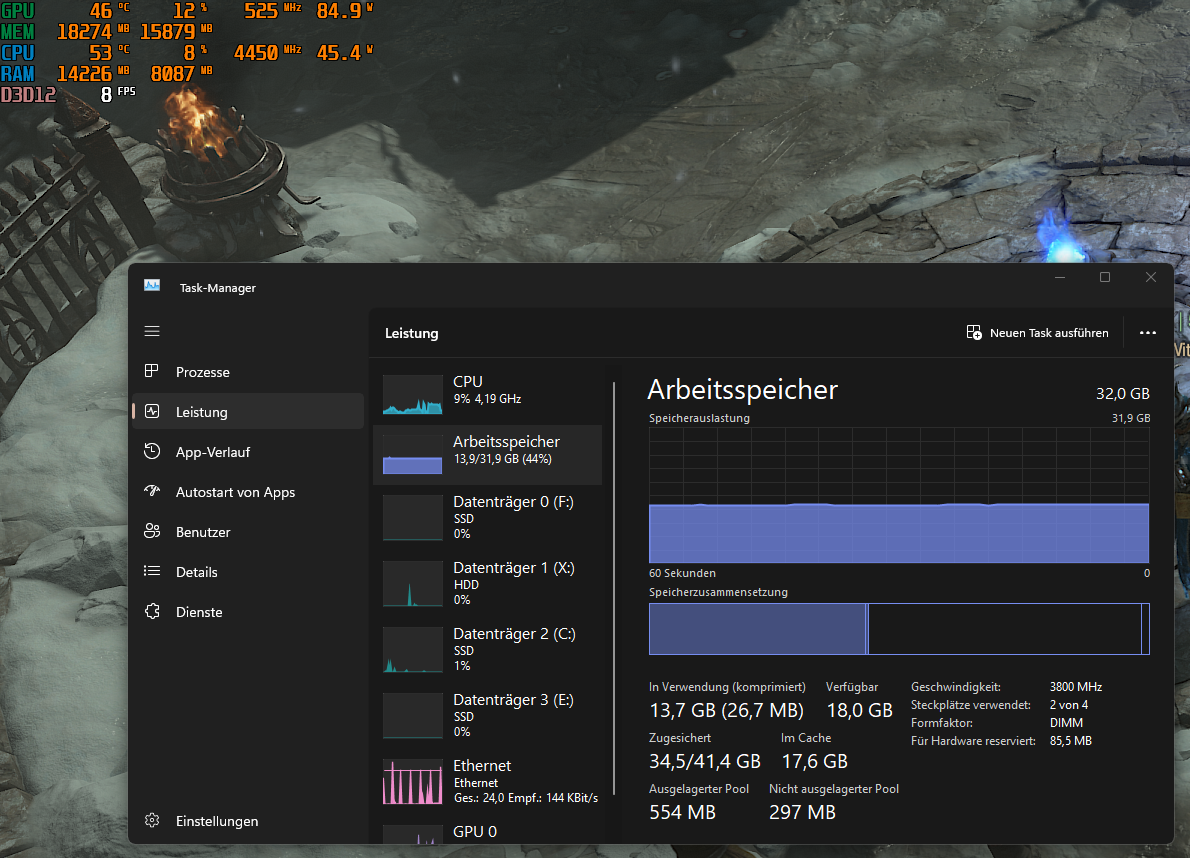Click the App-Verlauf history icon
Viewport: 1190px width, 858px height.
pyautogui.click(x=152, y=451)
